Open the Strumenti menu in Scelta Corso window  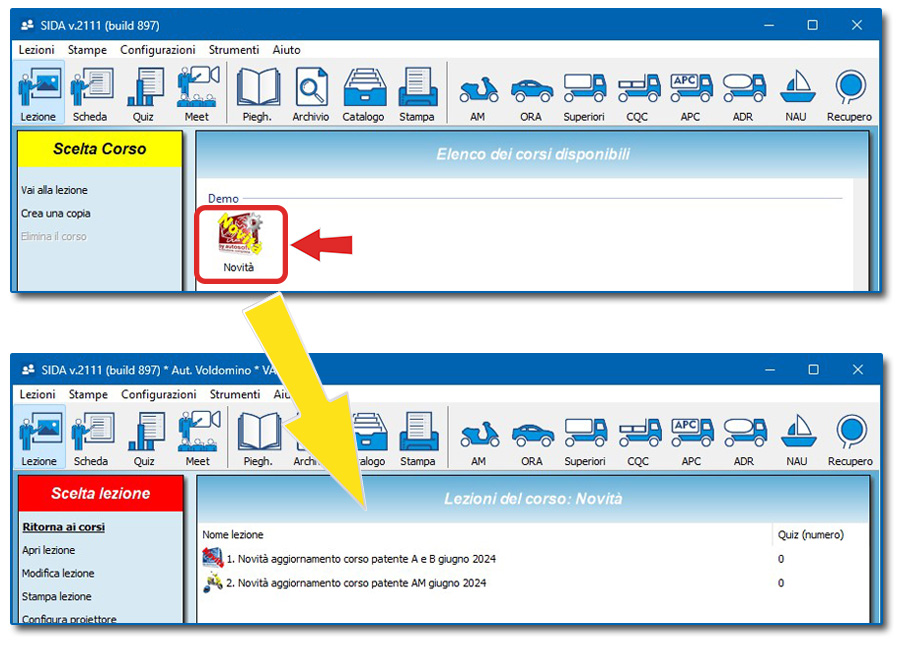pyautogui.click(x=234, y=50)
